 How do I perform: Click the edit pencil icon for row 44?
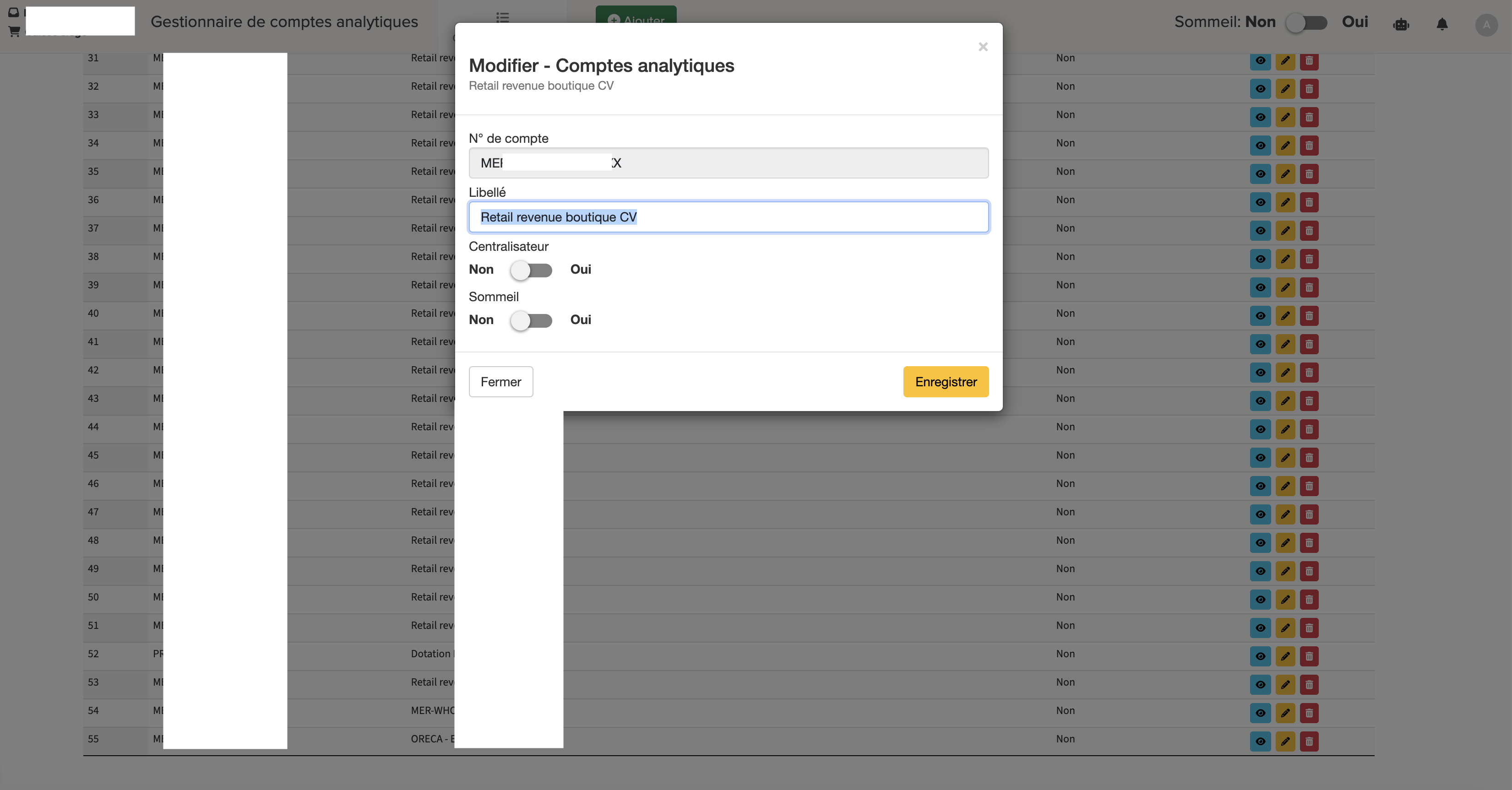click(x=1285, y=429)
